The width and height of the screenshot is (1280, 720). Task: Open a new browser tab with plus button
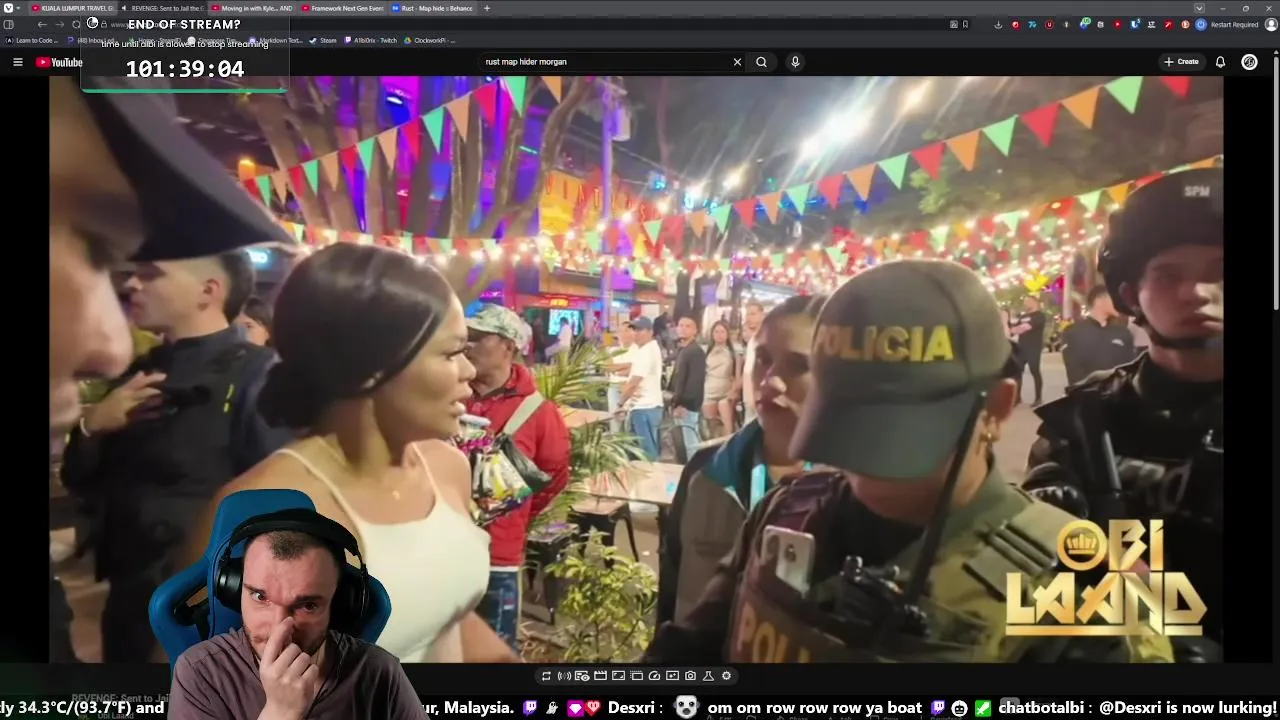(x=487, y=8)
